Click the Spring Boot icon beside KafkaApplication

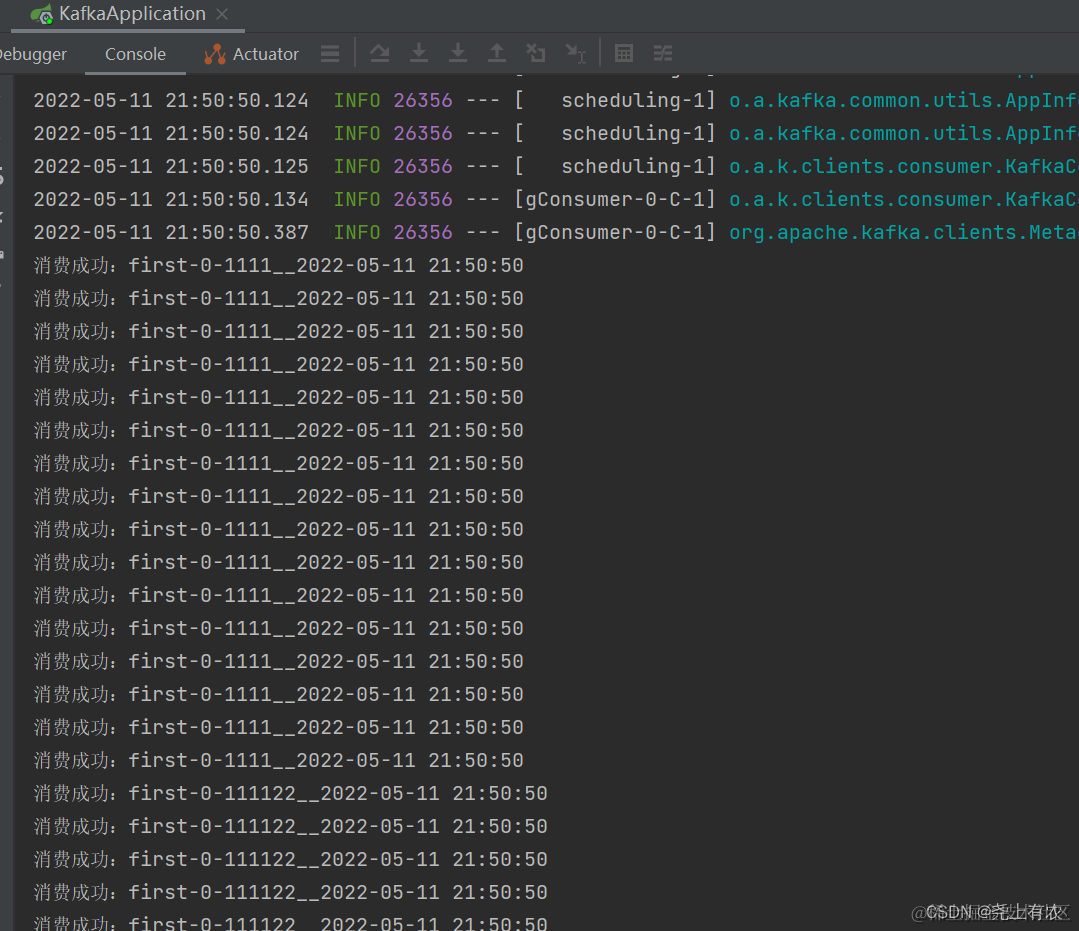[x=42, y=14]
